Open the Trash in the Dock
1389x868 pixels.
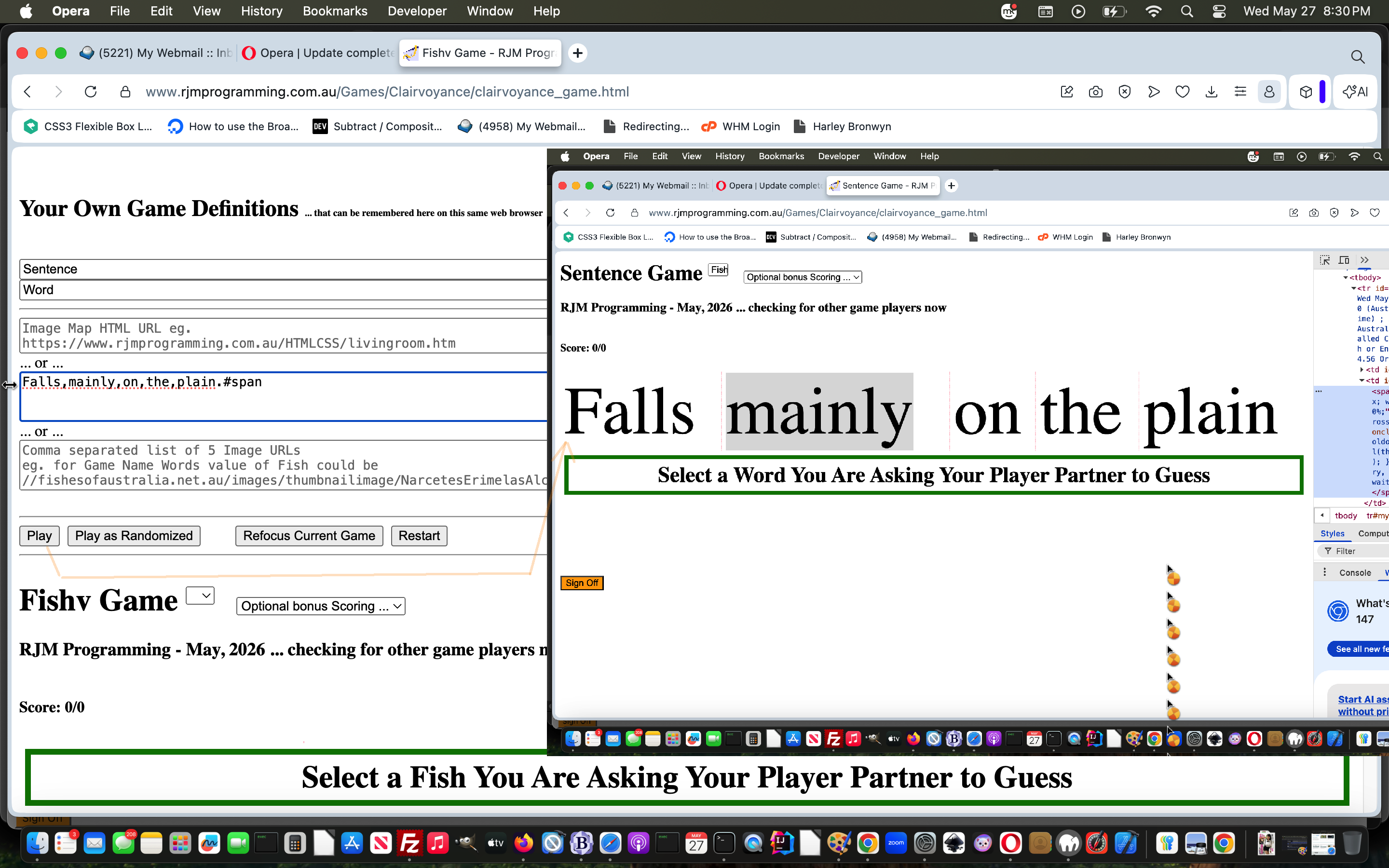tap(1352, 843)
